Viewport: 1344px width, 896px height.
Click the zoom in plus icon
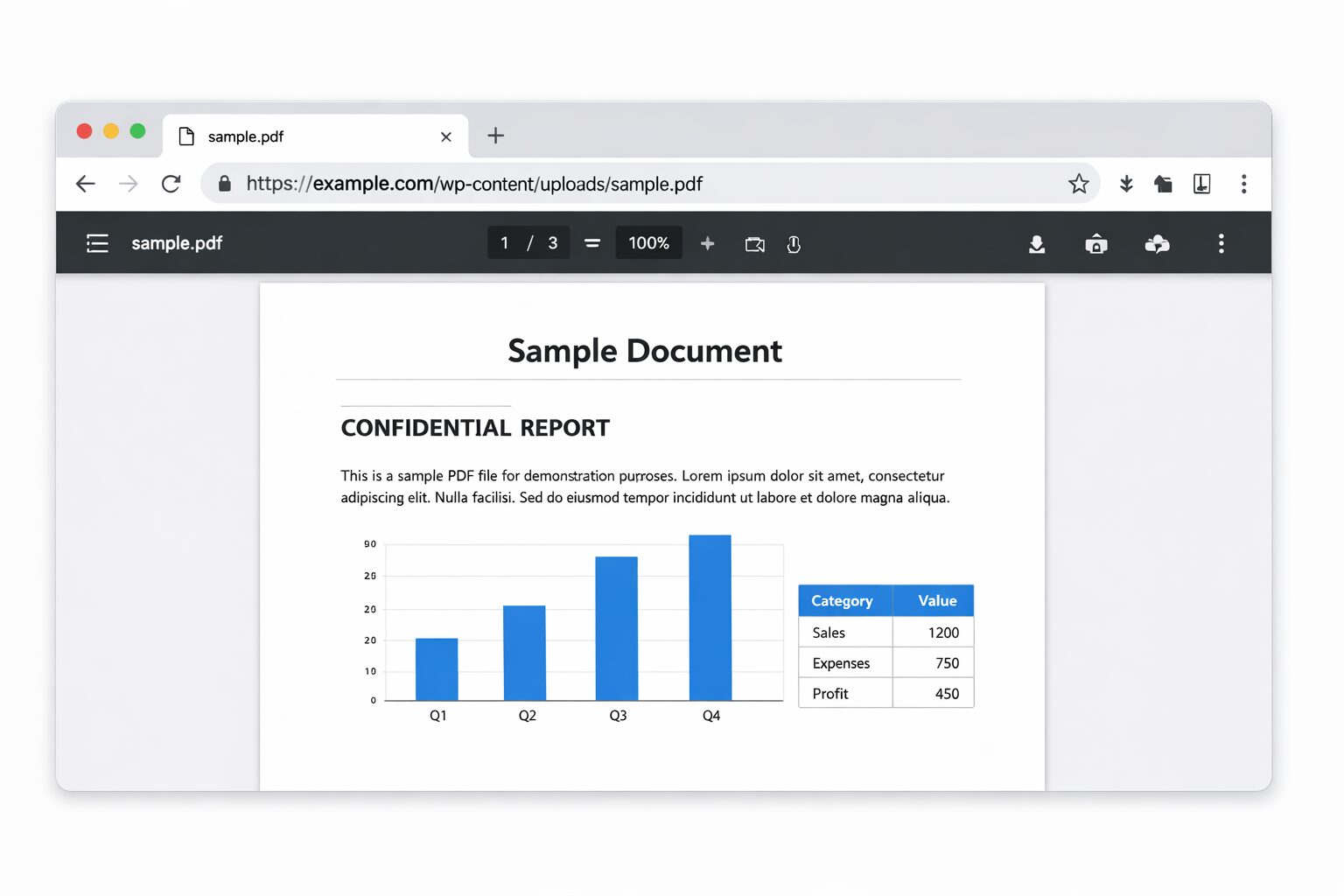707,243
